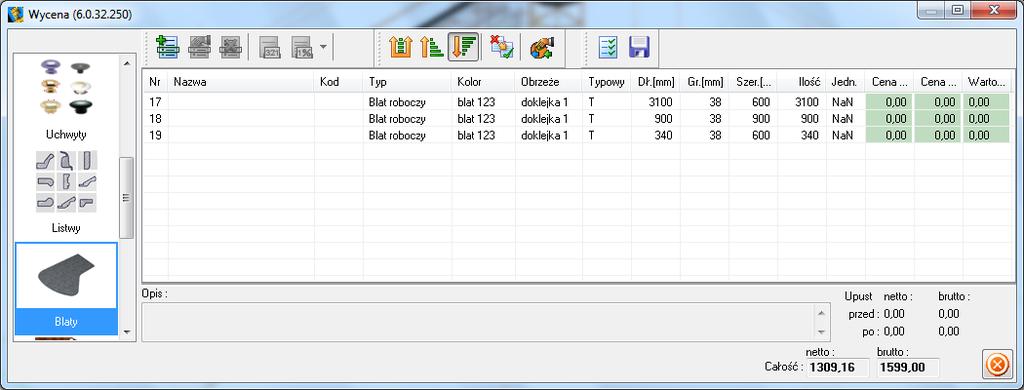This screenshot has width=1024, height=390.
Task: Click the category list scrollbar down arrow
Action: (x=127, y=332)
